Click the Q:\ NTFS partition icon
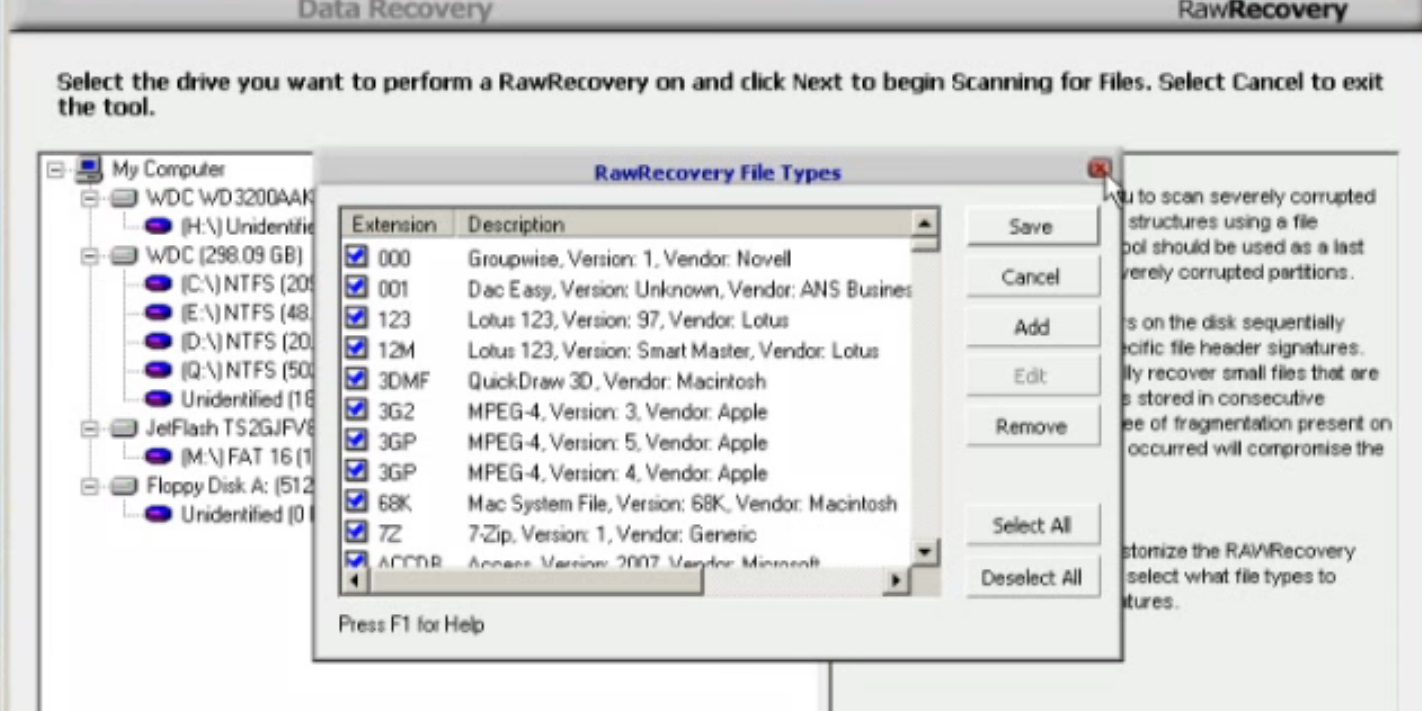This screenshot has width=1422, height=711. click(x=158, y=370)
